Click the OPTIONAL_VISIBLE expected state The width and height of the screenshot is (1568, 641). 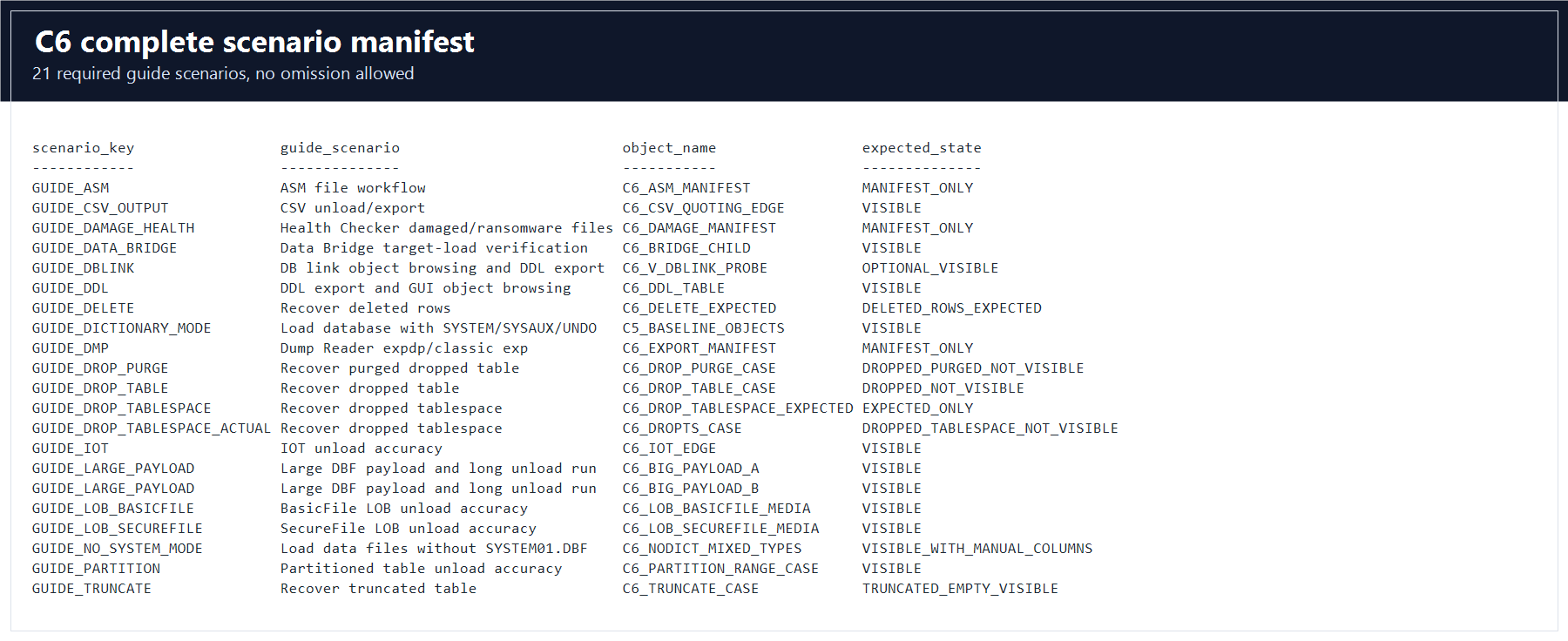click(x=930, y=268)
